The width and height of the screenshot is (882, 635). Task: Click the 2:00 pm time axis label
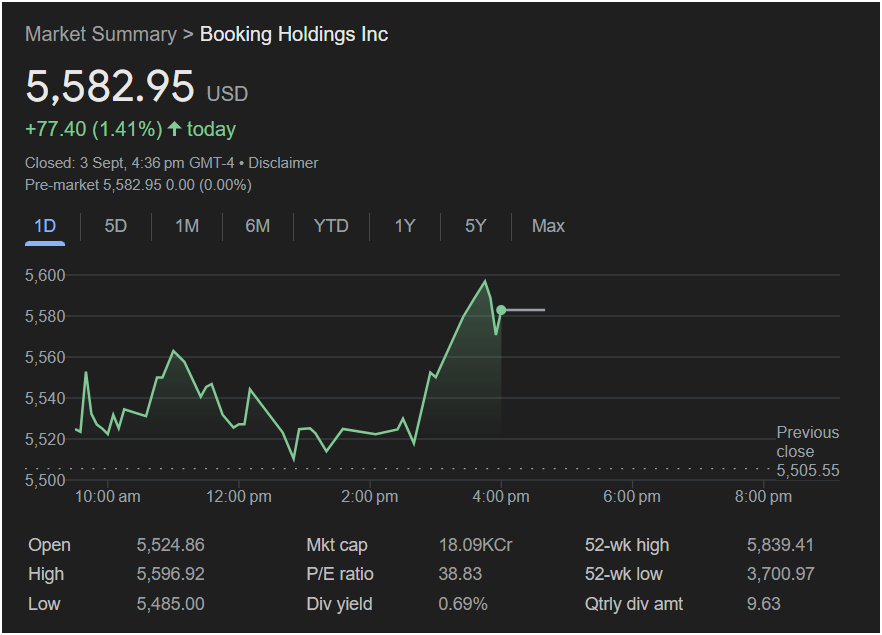pyautogui.click(x=370, y=497)
